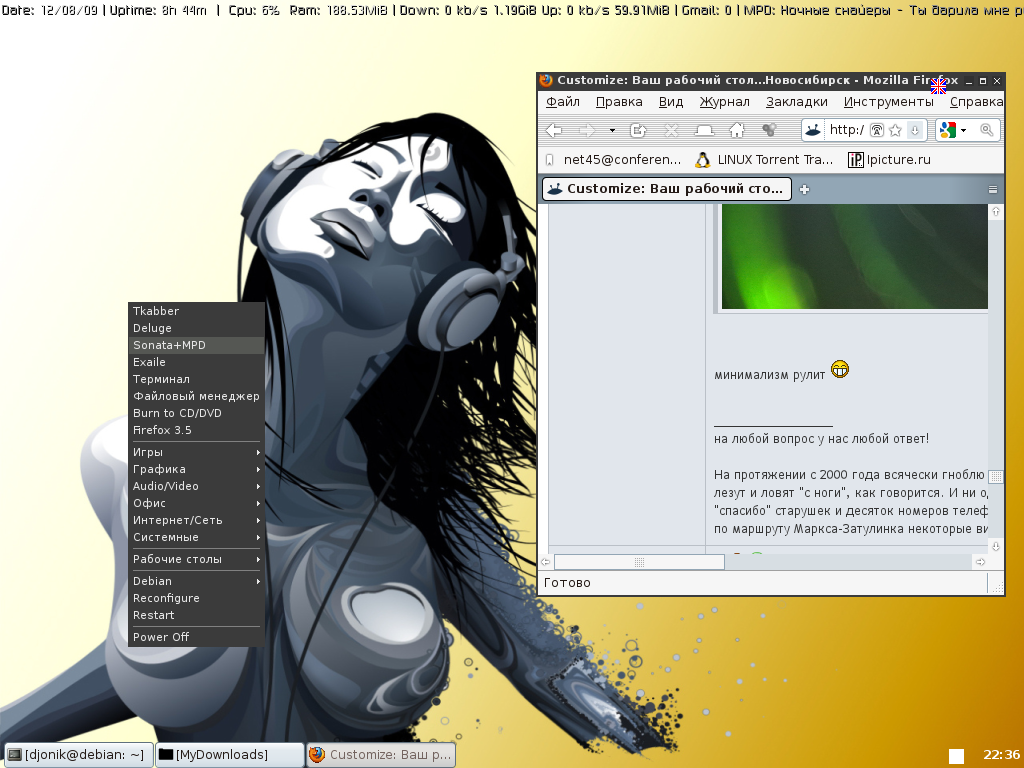Focus the http:/ address field
The image size is (1024, 768).
[846, 131]
